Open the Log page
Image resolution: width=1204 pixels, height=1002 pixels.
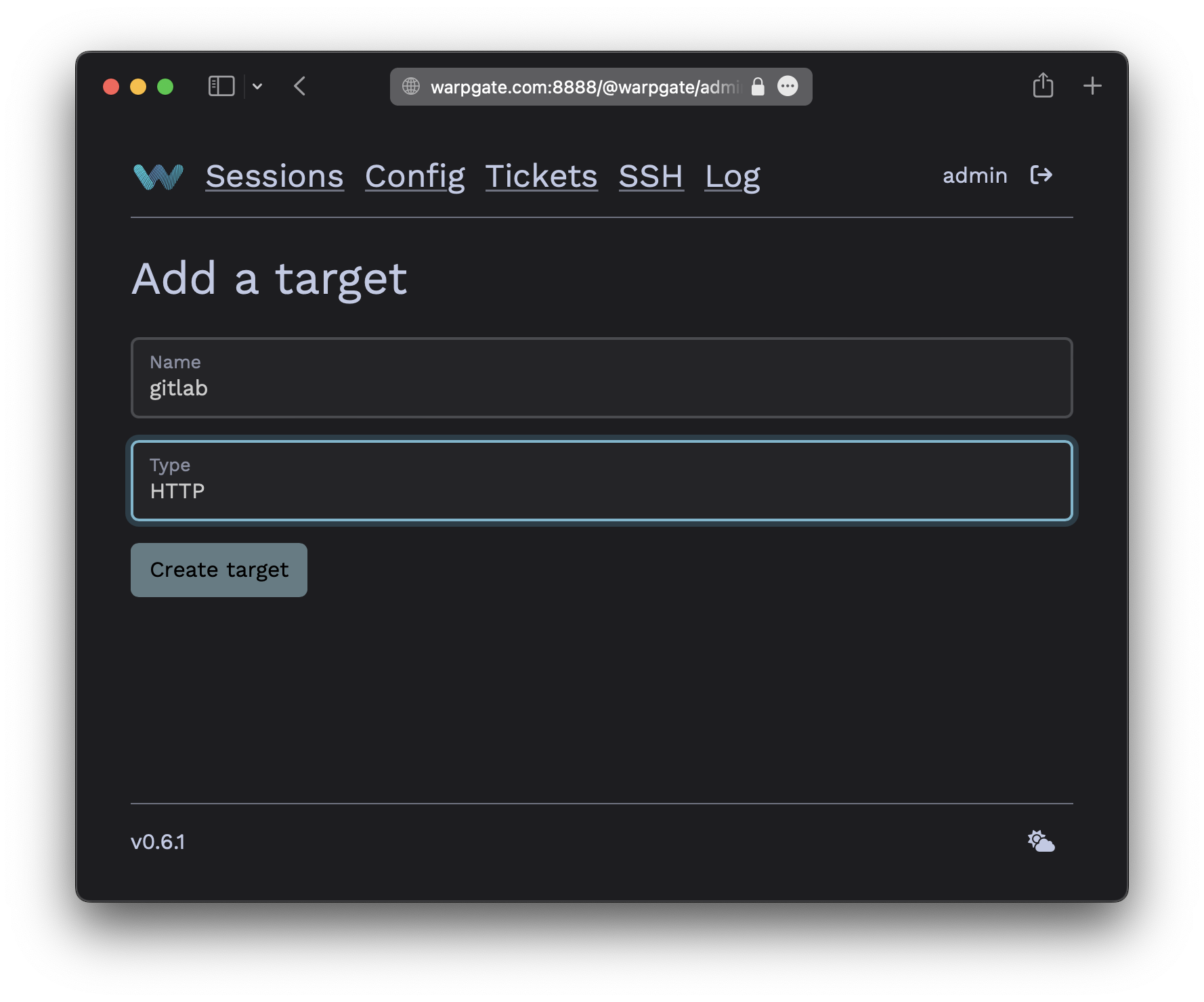click(x=733, y=177)
